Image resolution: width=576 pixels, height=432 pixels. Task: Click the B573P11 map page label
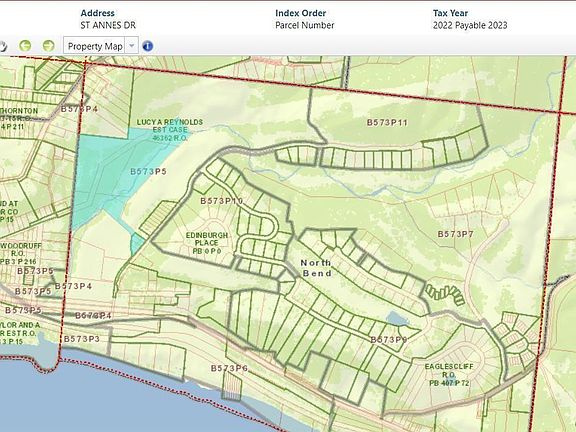pyautogui.click(x=387, y=122)
